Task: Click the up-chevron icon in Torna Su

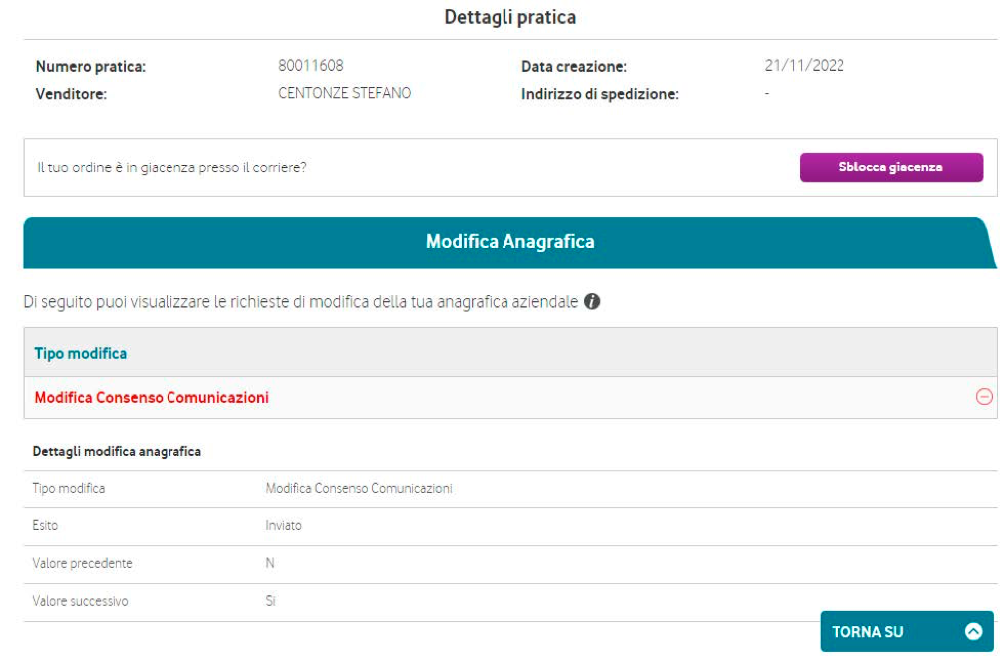Action: pos(972,631)
